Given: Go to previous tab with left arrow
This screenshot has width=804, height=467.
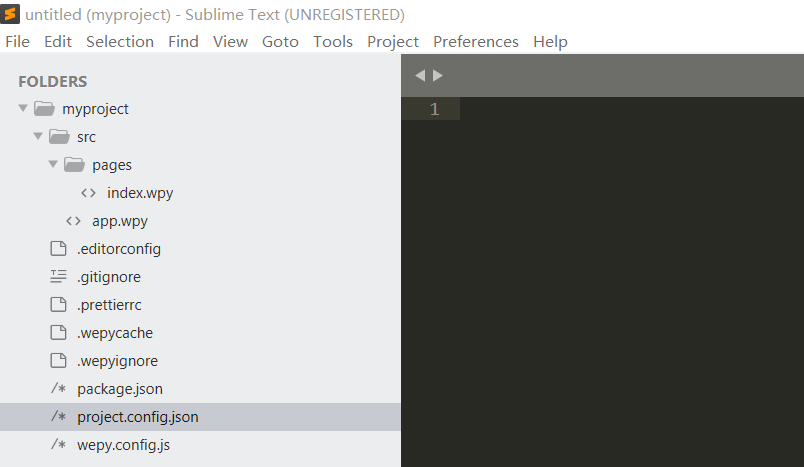Looking at the screenshot, I should pyautogui.click(x=420, y=75).
